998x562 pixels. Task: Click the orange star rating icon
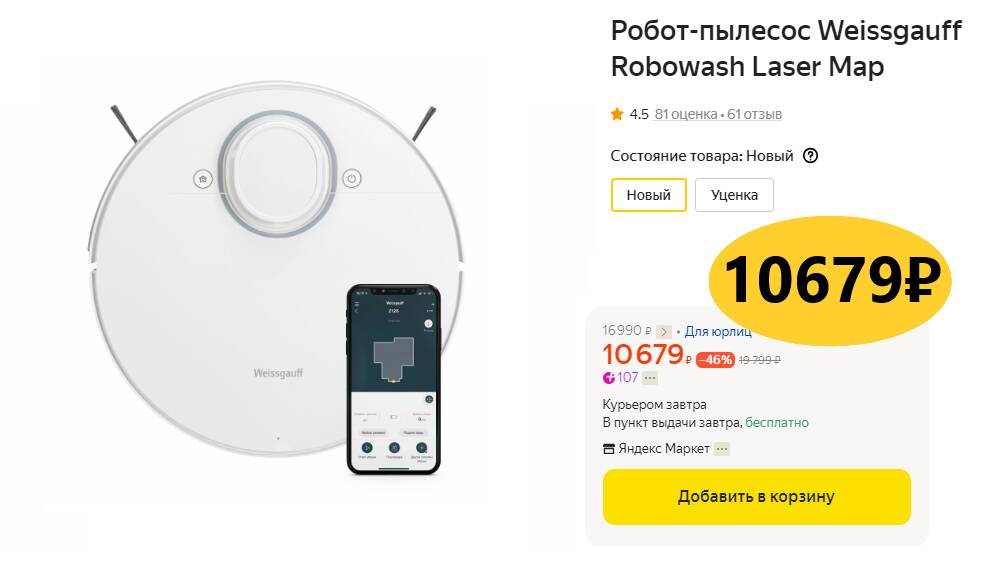pos(617,114)
